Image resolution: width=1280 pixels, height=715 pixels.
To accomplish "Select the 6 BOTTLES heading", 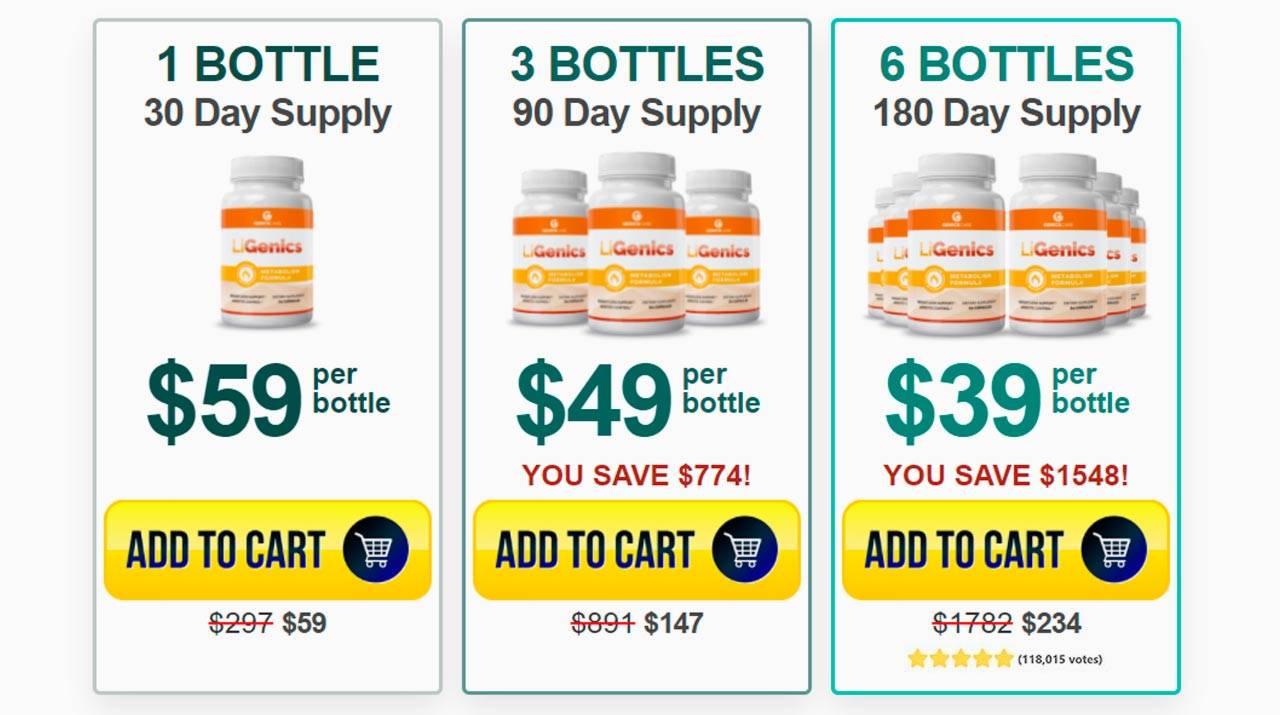I will [x=1006, y=65].
